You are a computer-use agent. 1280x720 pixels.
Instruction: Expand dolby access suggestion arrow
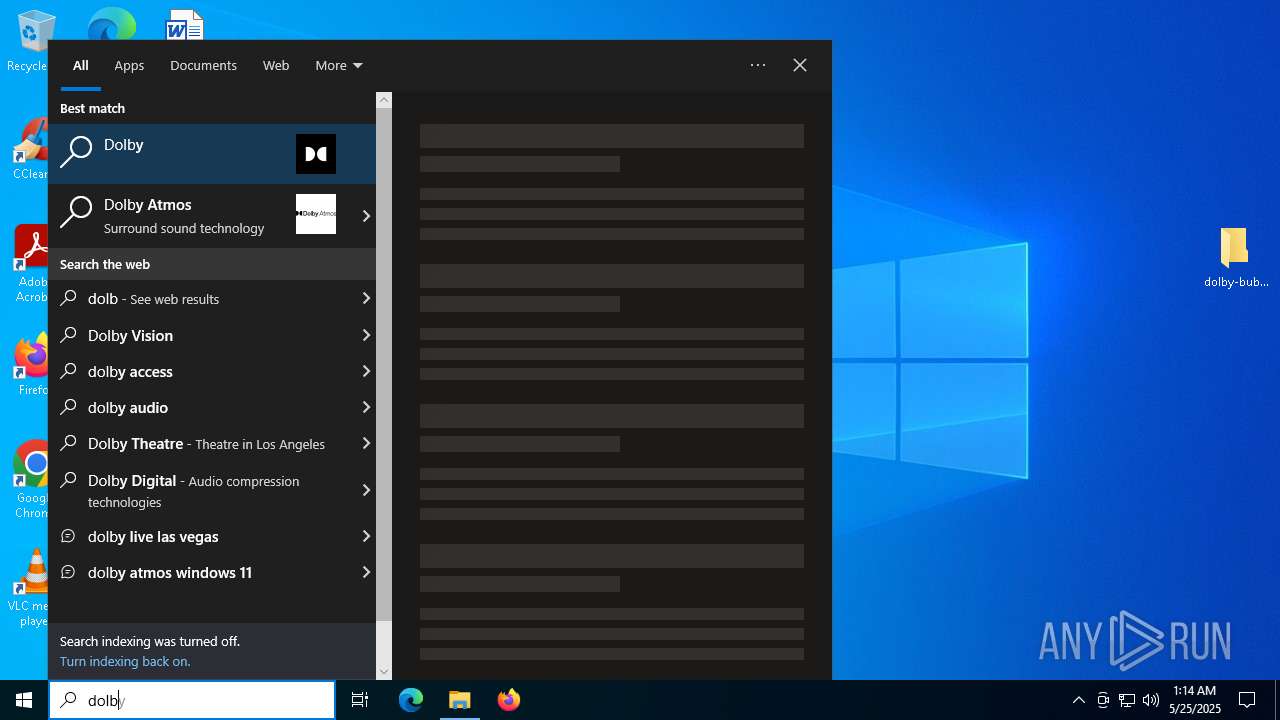[x=366, y=371]
